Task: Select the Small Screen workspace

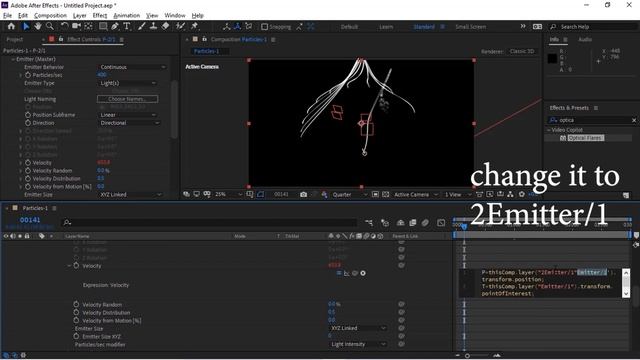Action: click(x=471, y=27)
